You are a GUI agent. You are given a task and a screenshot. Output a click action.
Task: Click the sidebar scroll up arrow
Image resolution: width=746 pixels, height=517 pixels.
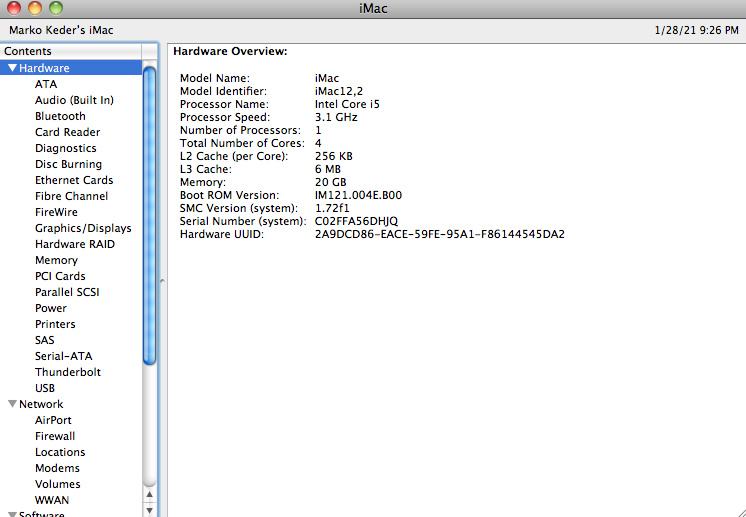(x=149, y=495)
